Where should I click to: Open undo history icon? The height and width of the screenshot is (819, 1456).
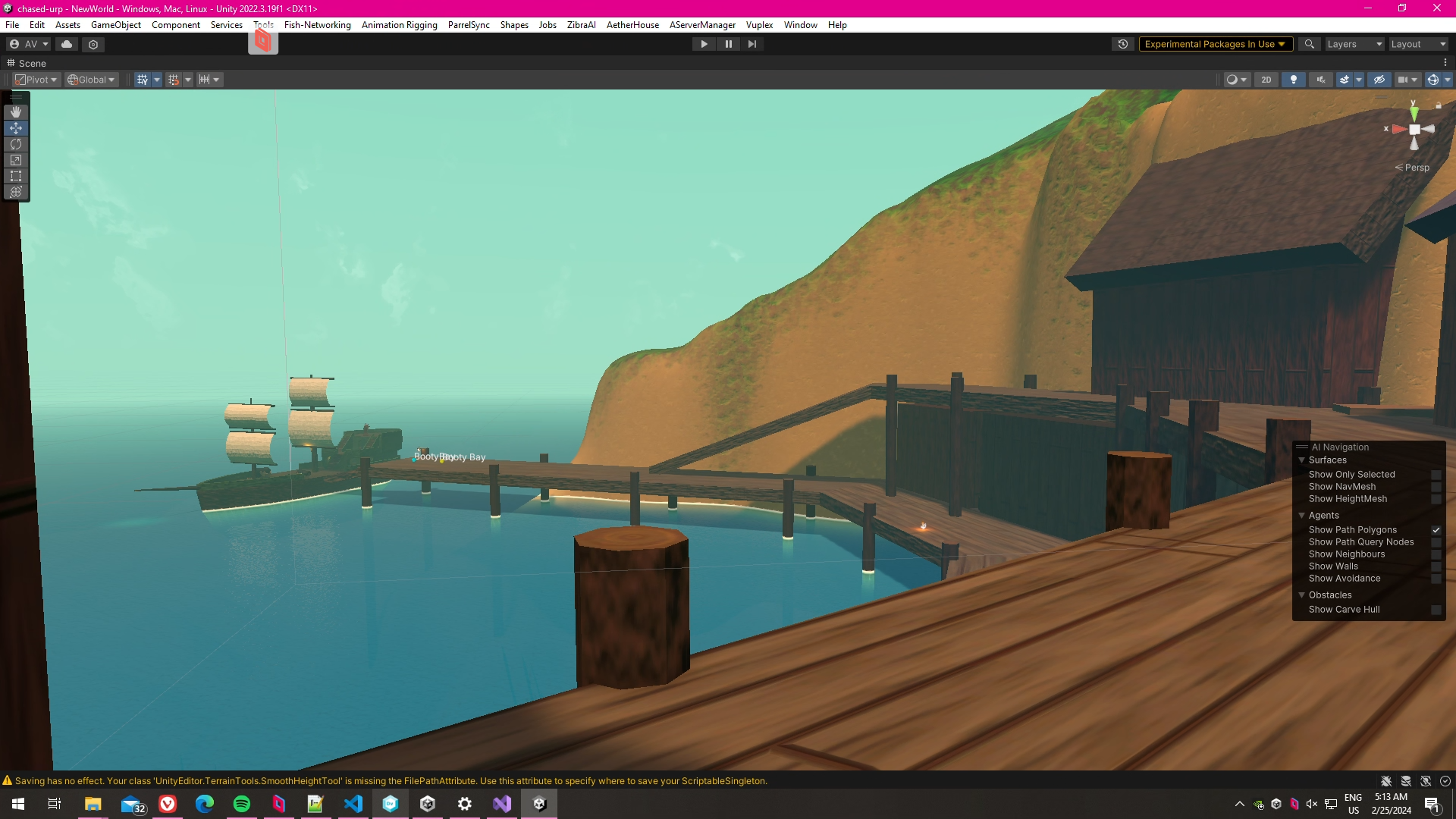1123,44
